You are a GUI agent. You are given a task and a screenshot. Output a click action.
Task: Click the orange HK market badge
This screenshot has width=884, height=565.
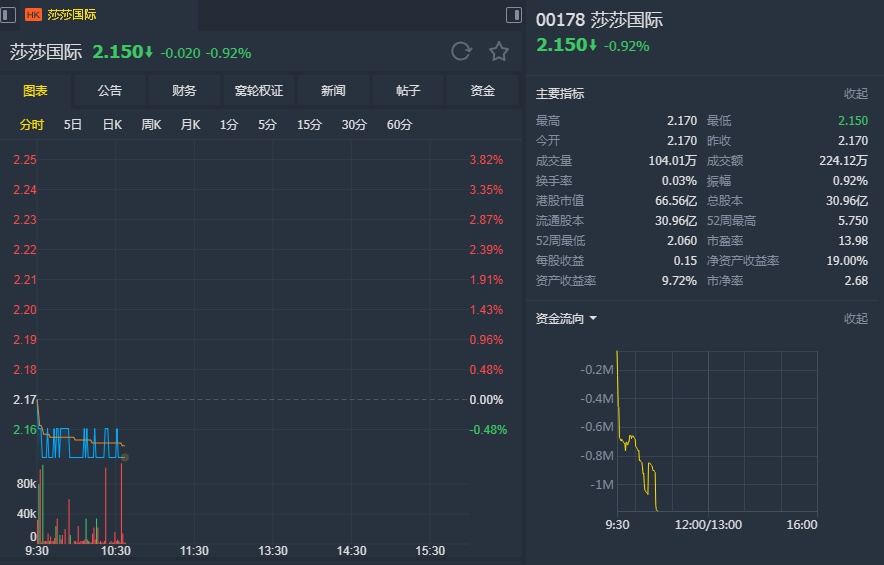(33, 15)
